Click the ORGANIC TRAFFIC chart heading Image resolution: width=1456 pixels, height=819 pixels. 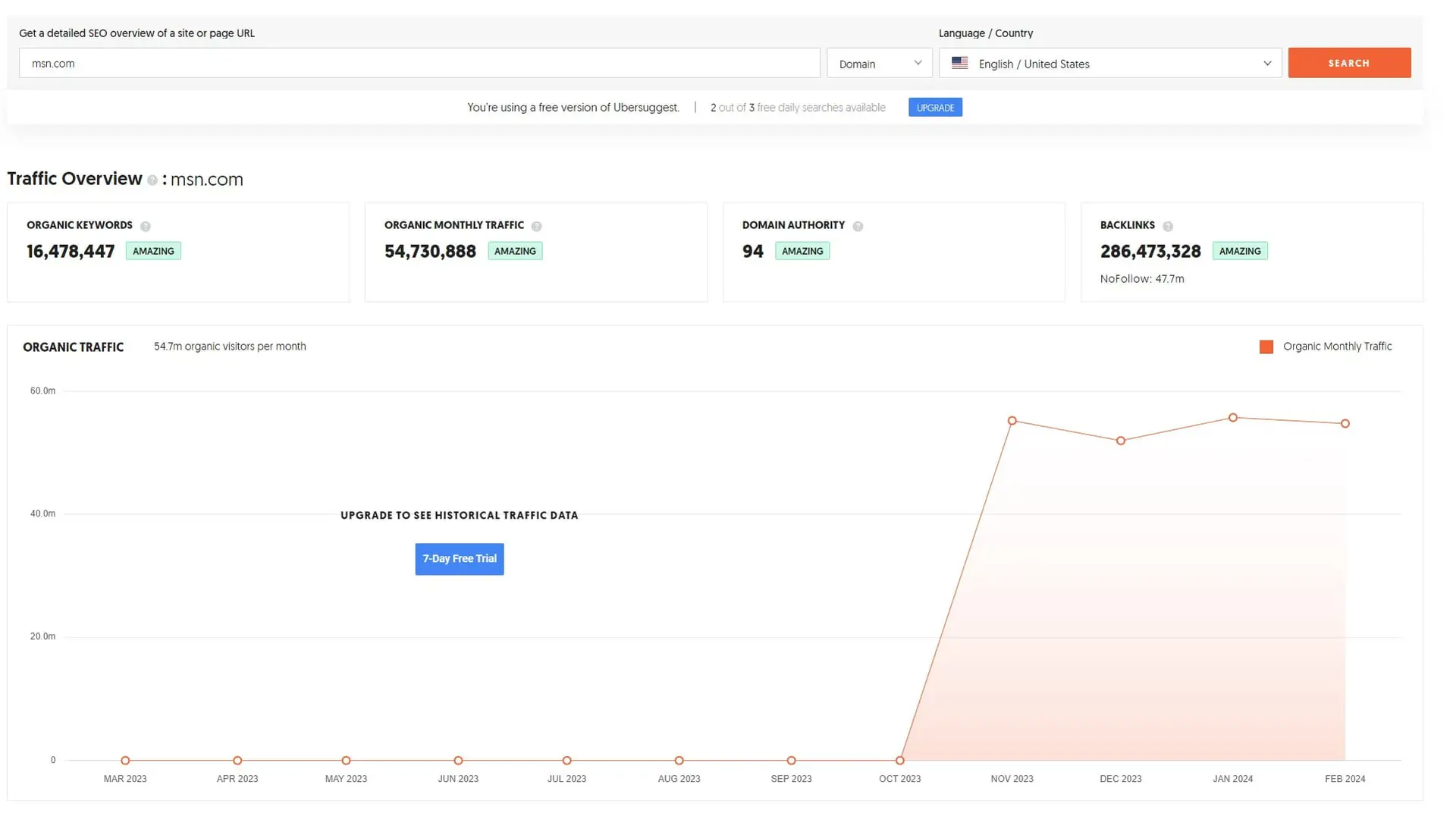tap(74, 347)
